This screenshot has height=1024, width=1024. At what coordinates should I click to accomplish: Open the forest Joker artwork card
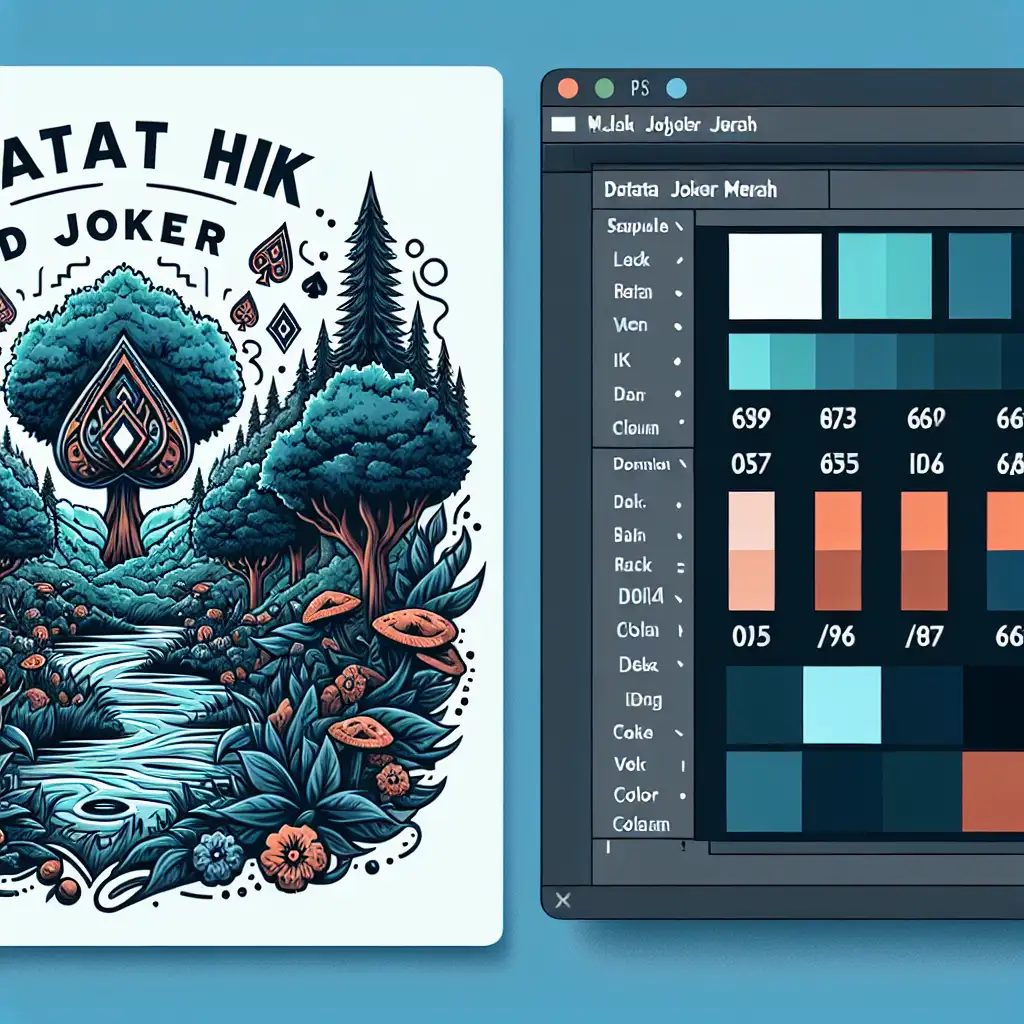251,505
